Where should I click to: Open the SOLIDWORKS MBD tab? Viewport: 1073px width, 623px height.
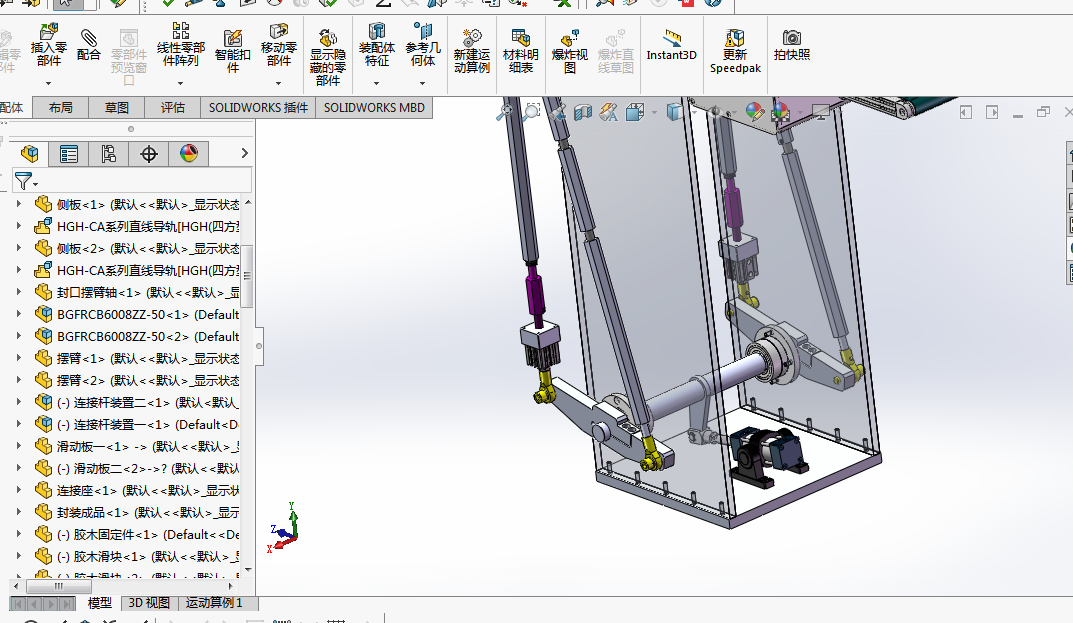[x=374, y=107]
